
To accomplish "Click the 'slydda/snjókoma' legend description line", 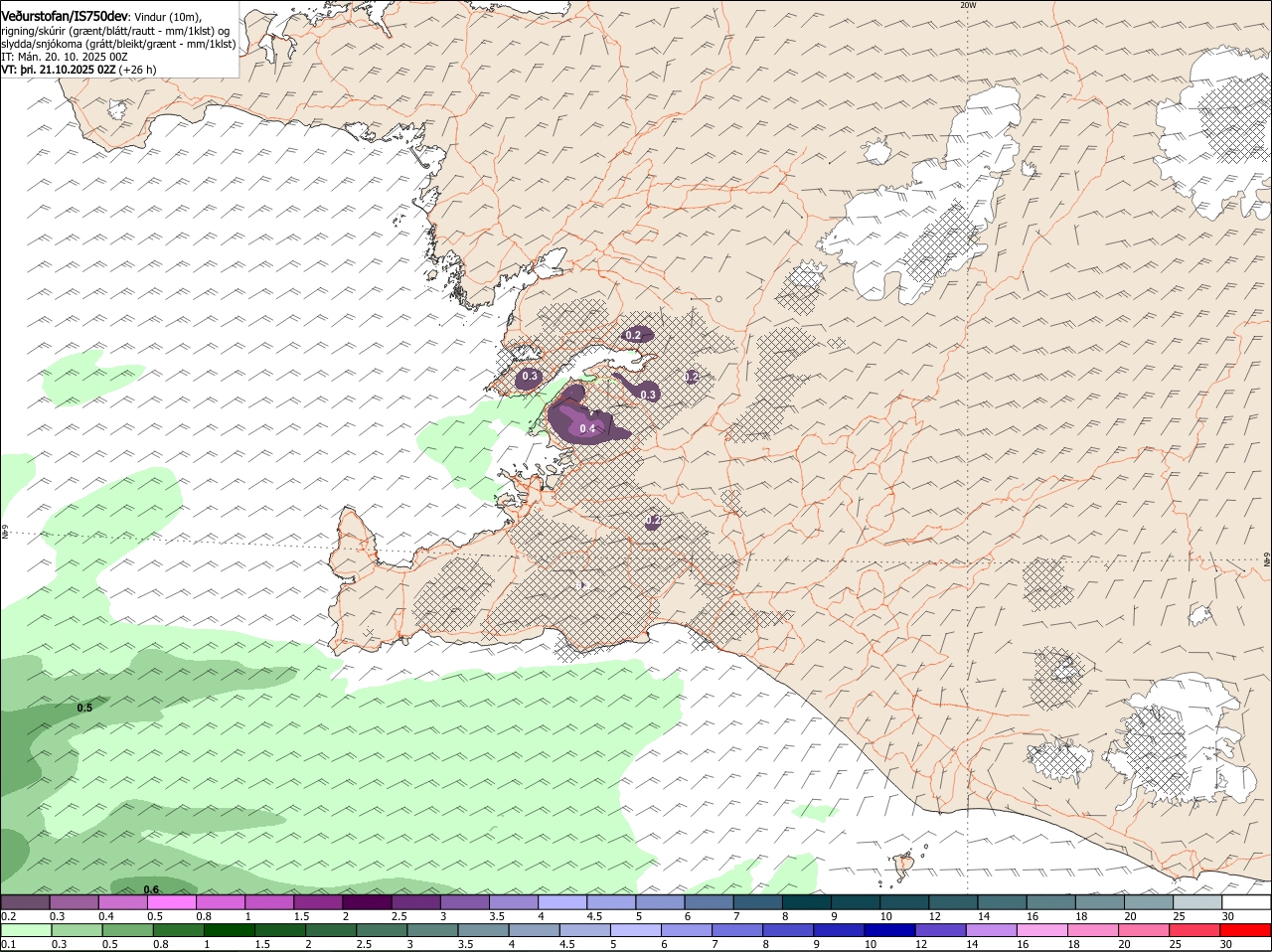I will [x=118, y=44].
